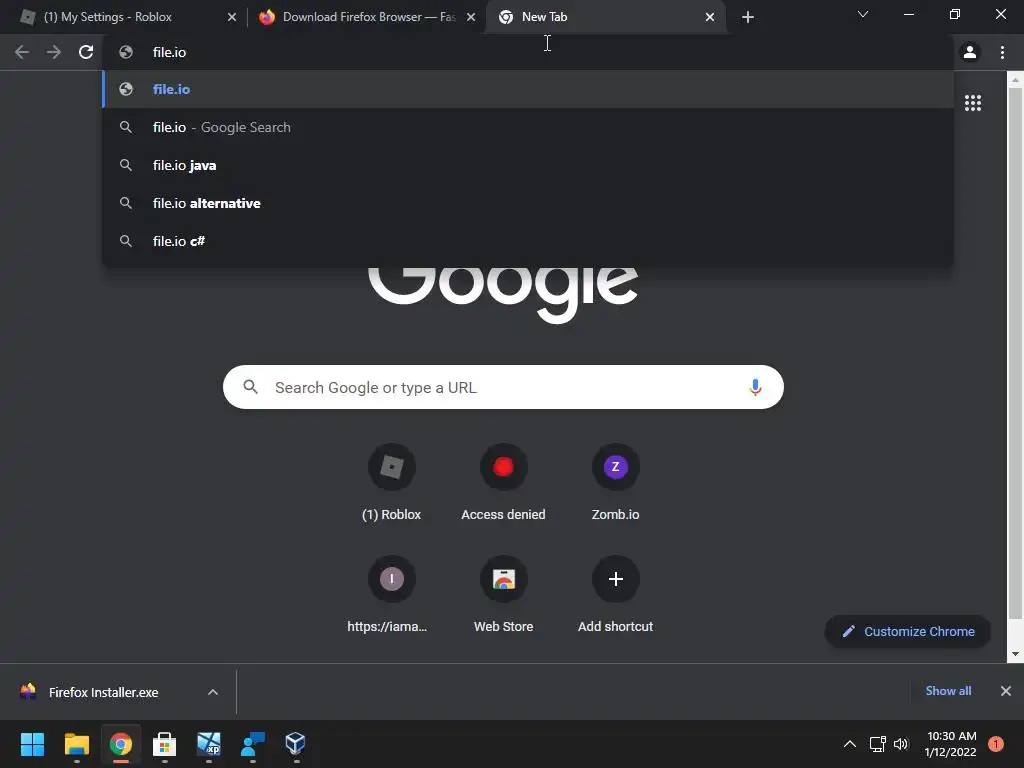This screenshot has height=768, width=1024.
Task: Open Microsoft Store from the taskbar
Action: [165, 744]
